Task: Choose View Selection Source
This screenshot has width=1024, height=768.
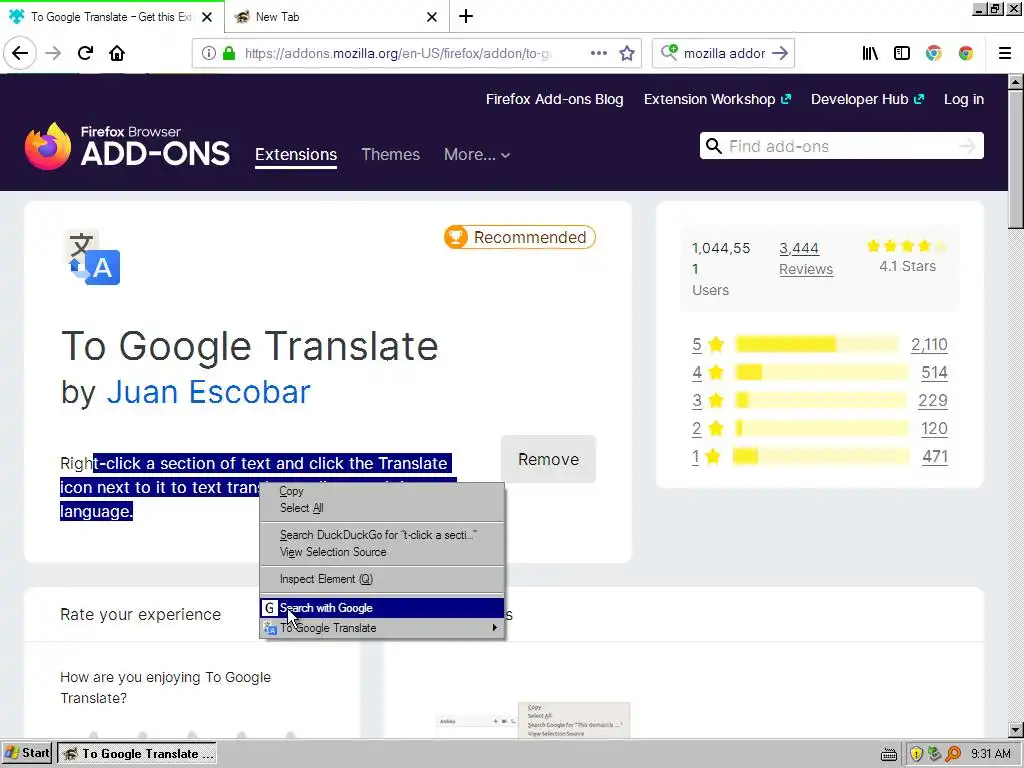Action: coord(382,552)
